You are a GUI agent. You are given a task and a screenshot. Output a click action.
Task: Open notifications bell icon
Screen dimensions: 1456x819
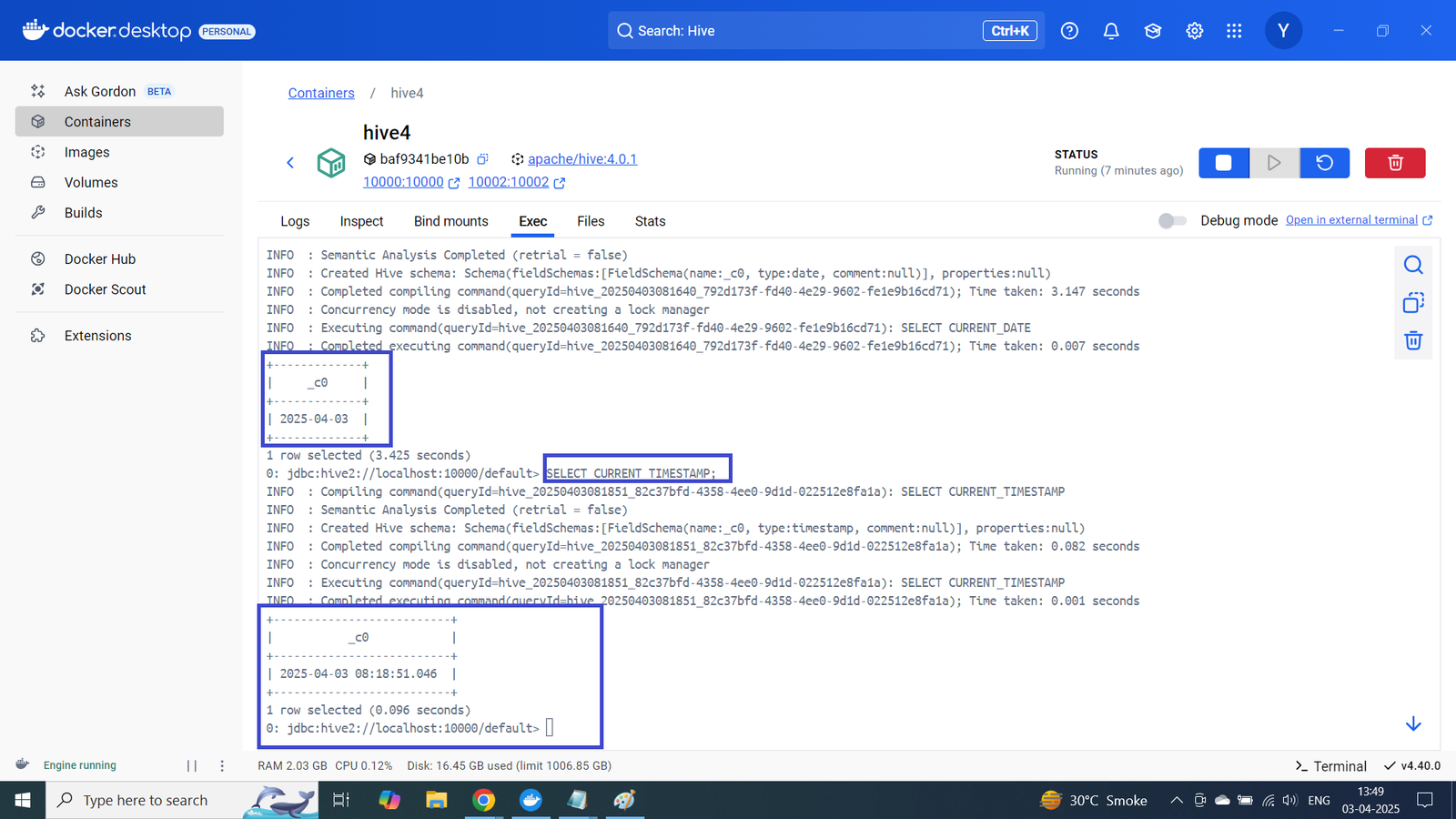pos(1111,31)
